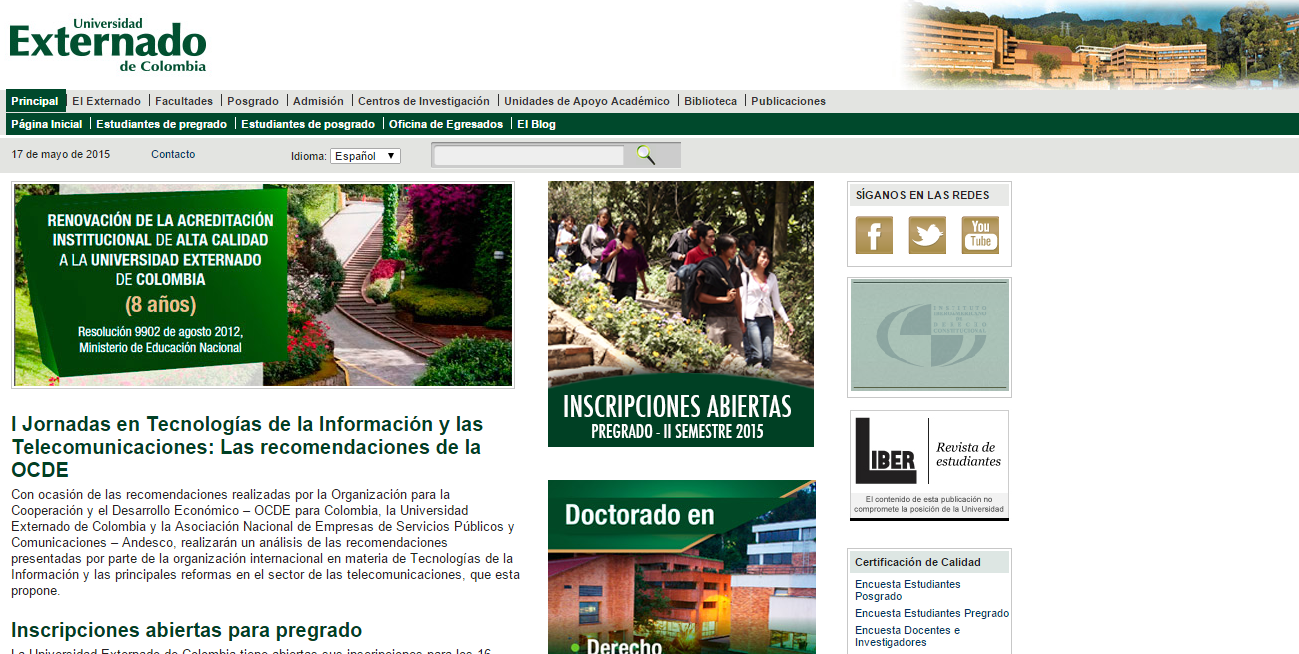1299x654 pixels.
Task: Switch to Estudiantes de pregrado submenu
Action: coord(161,124)
